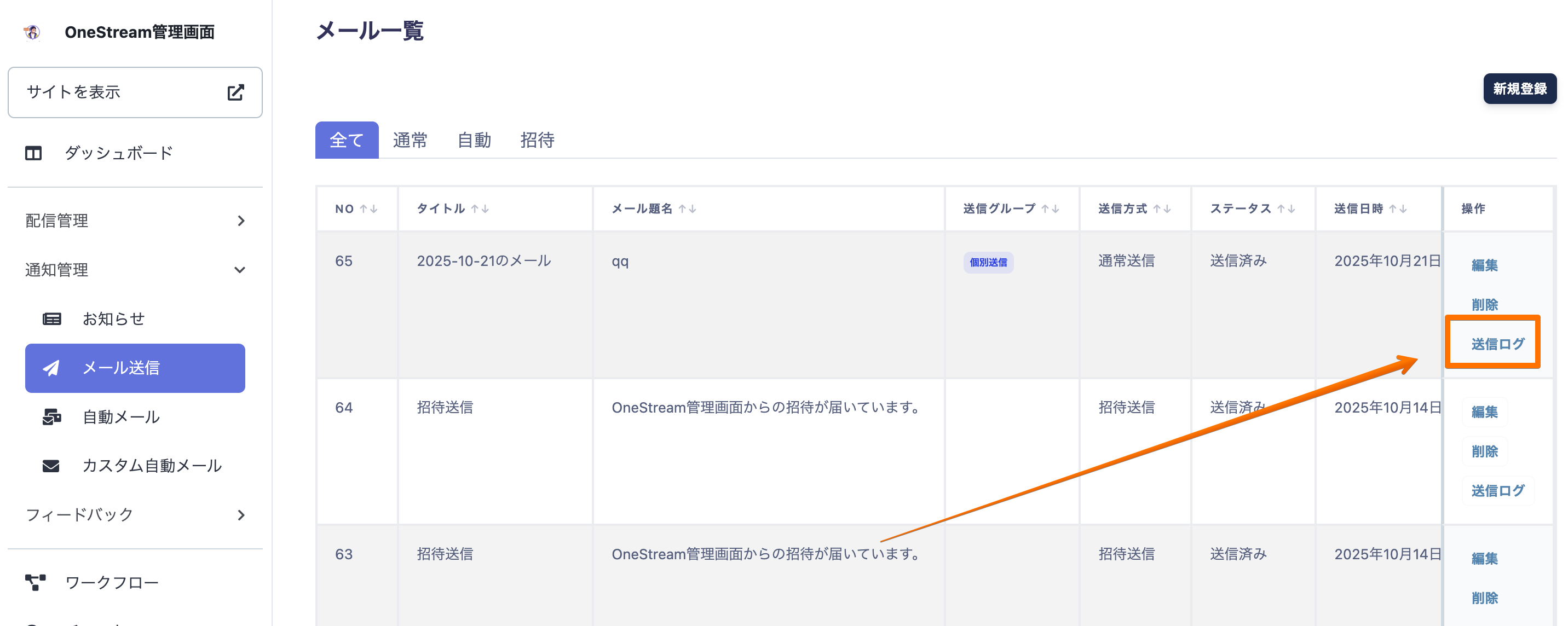Screen dimensions: 1568x626
Task: Click the 自動メール mail-bulk icon
Action: point(52,417)
